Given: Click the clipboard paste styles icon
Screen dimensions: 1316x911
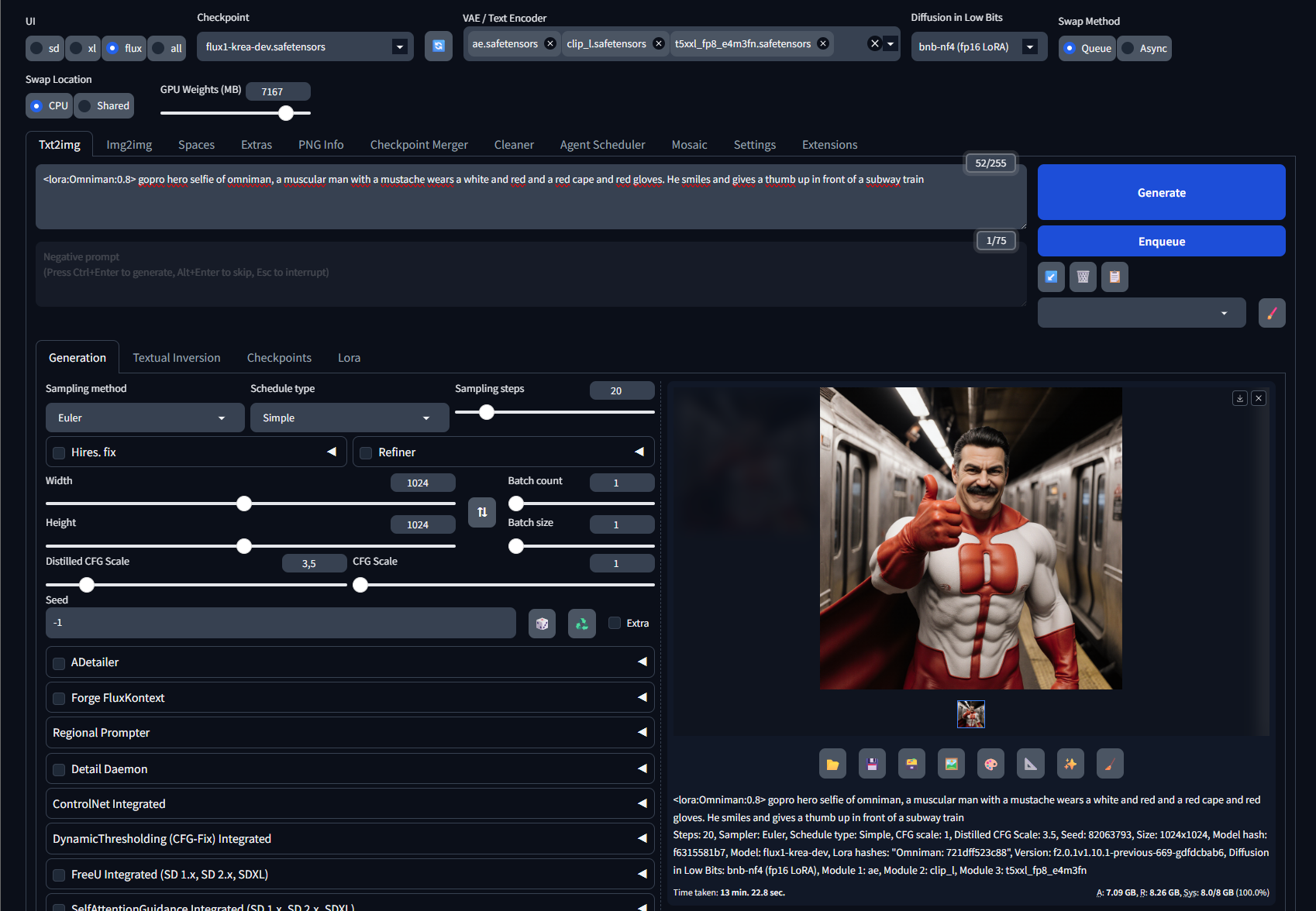Looking at the screenshot, I should click(1114, 277).
